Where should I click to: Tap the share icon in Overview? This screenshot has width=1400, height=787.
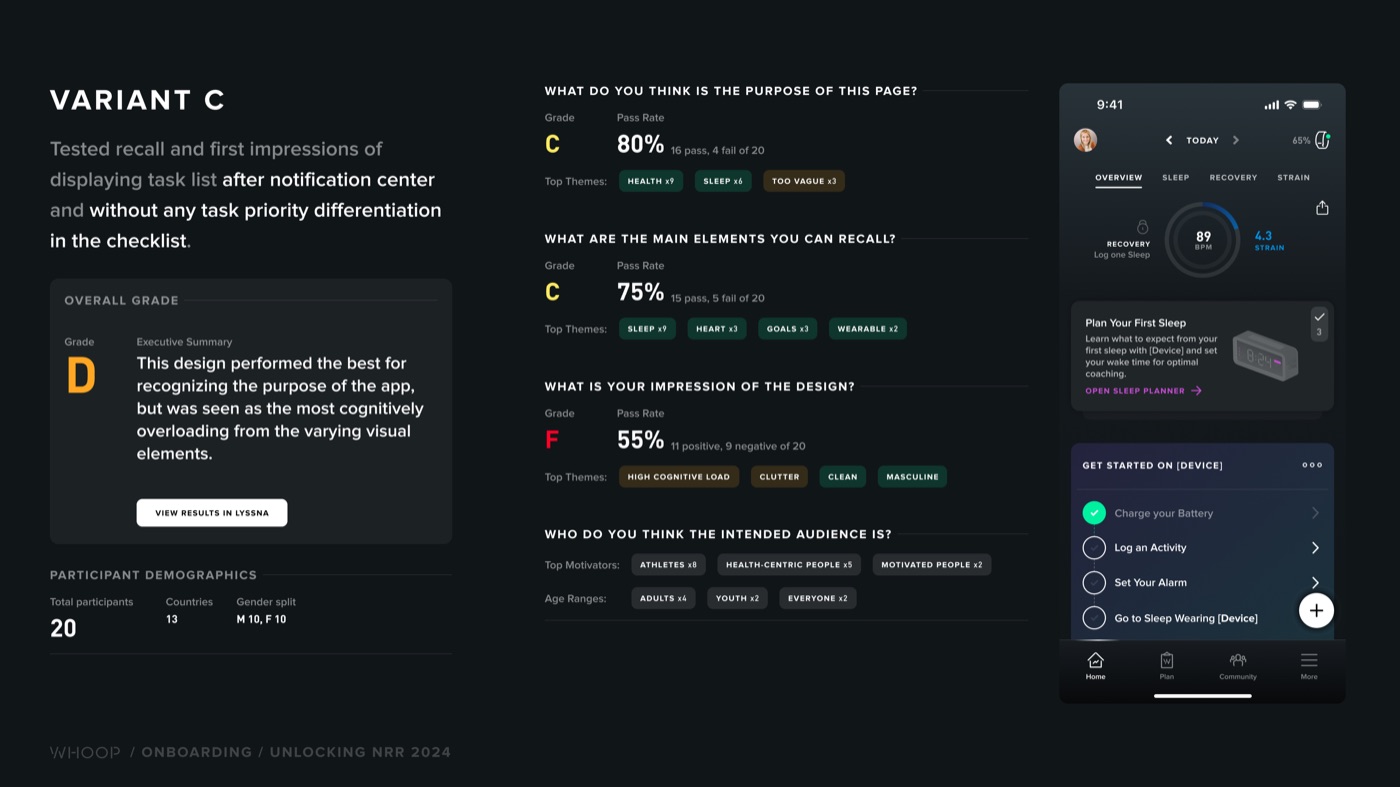click(x=1322, y=208)
